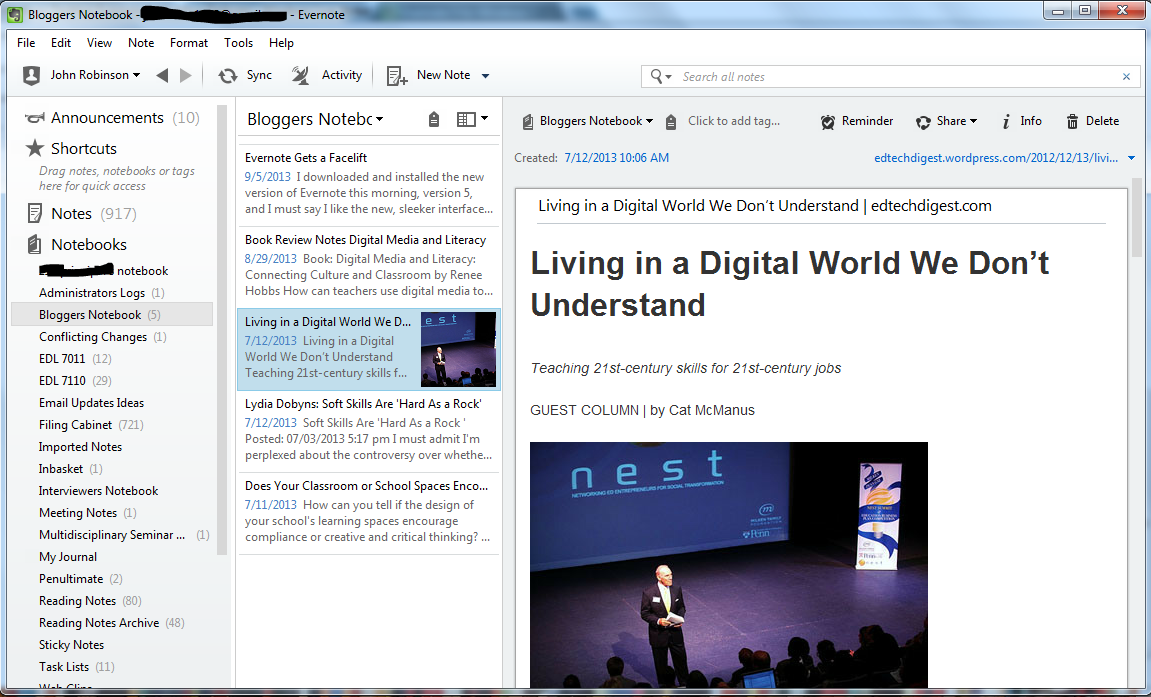Click the Notebooks book icon in sidebar
Viewport: 1151px width, 697px height.
(35, 244)
